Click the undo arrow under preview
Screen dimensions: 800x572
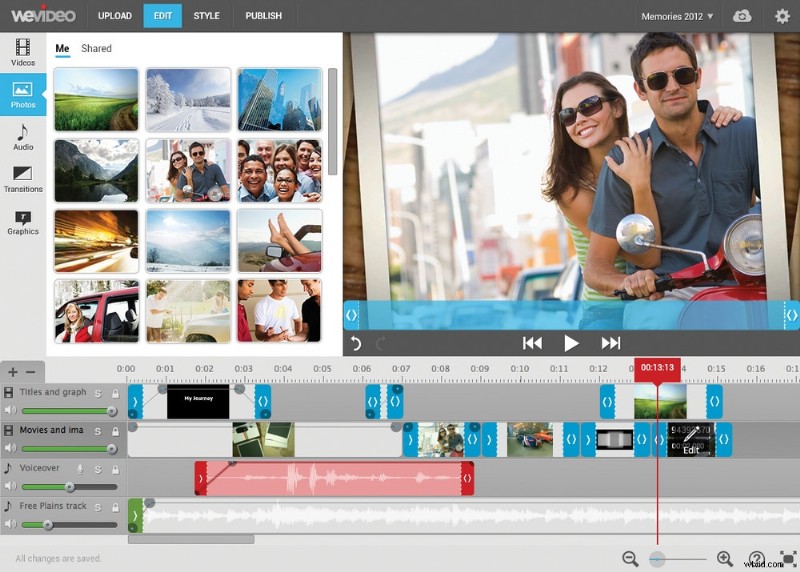pyautogui.click(x=356, y=343)
